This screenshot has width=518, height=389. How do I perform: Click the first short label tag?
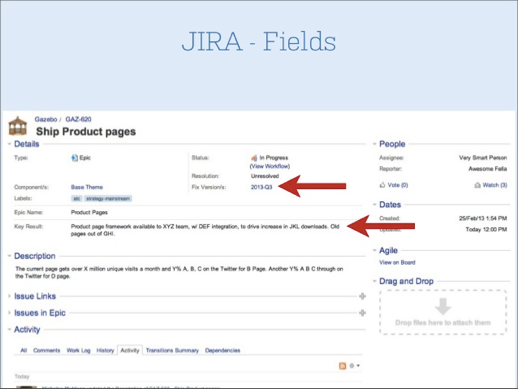coord(77,199)
